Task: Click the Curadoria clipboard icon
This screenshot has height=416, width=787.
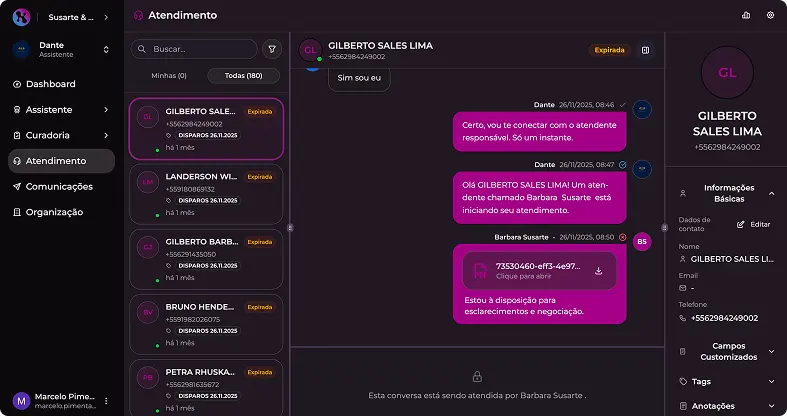Action: [x=17, y=135]
